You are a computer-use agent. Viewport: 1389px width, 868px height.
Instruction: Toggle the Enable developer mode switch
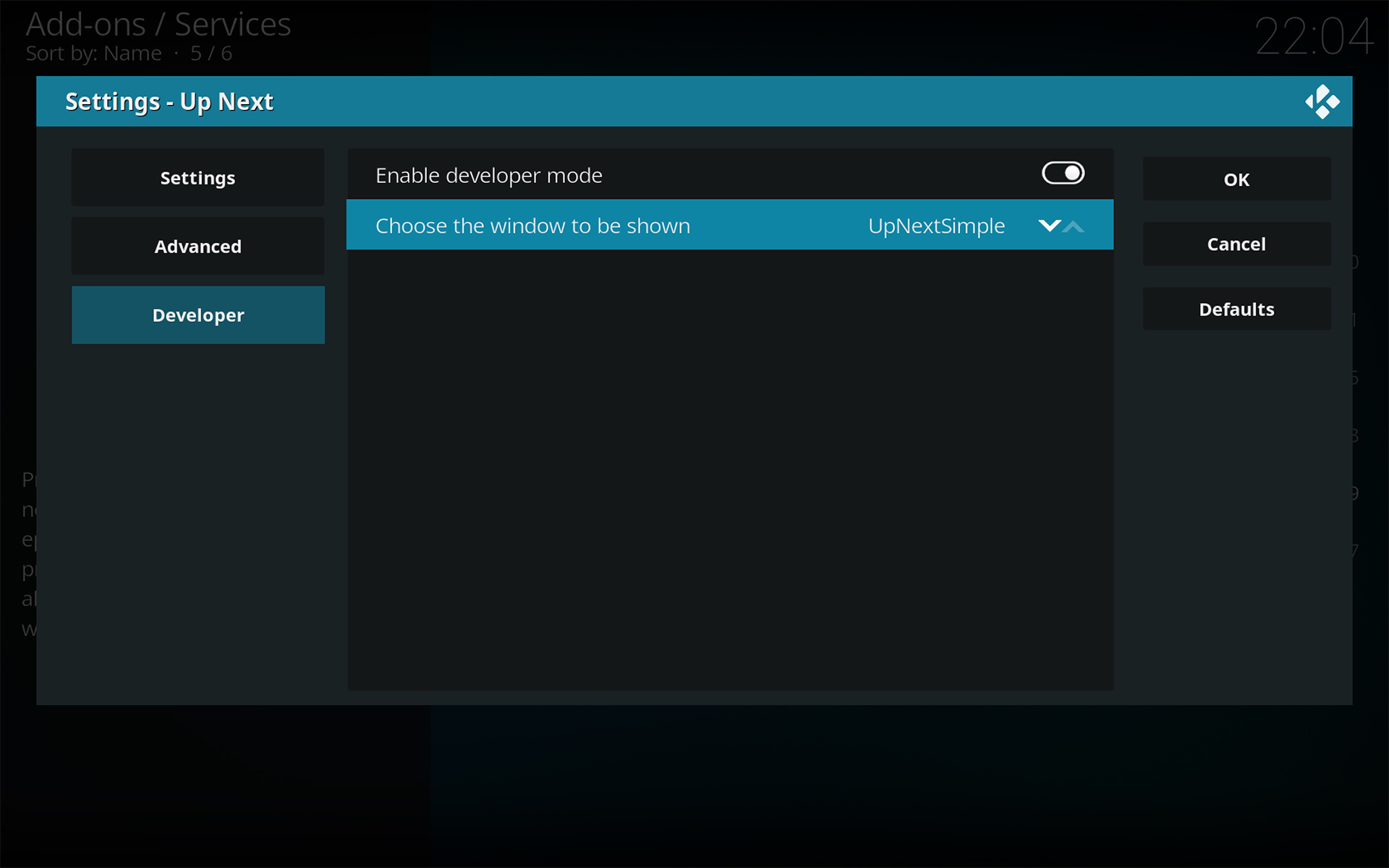point(1063,174)
